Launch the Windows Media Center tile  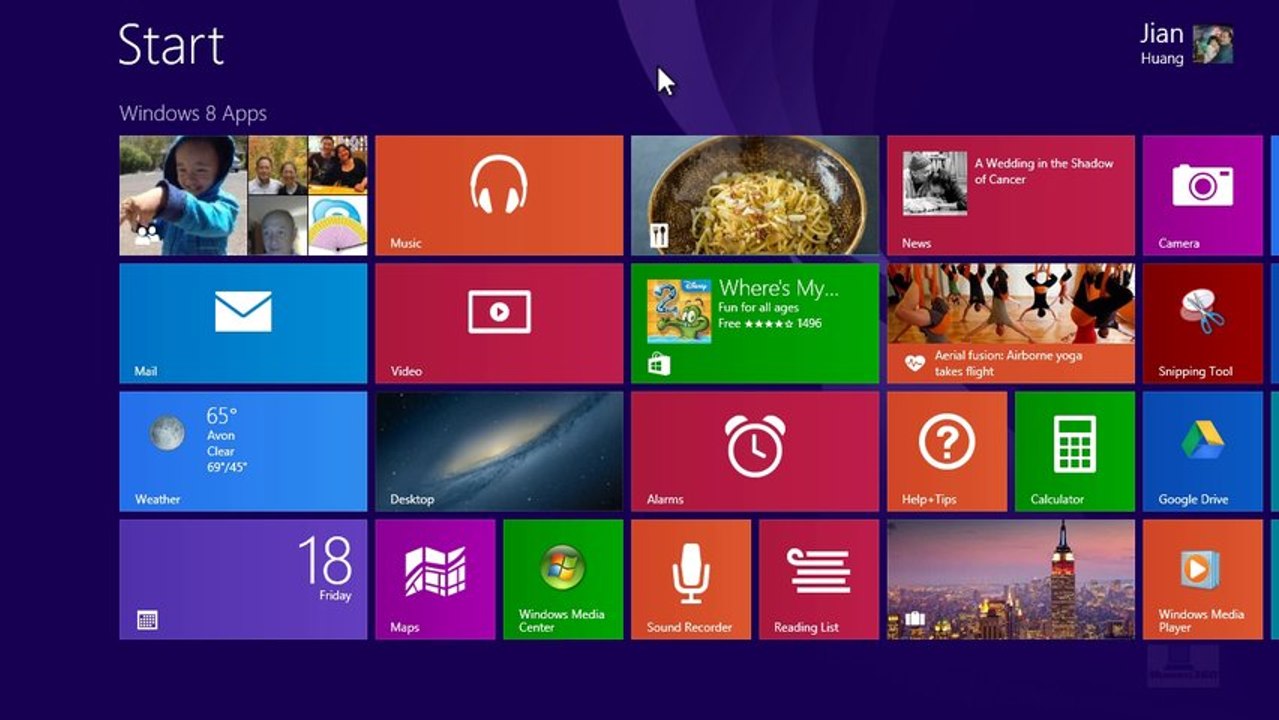tap(563, 579)
